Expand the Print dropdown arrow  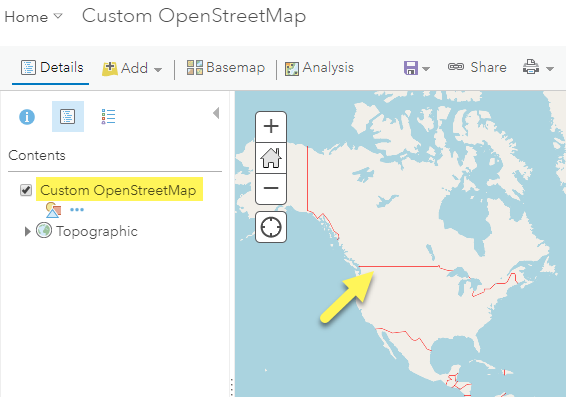tap(549, 69)
